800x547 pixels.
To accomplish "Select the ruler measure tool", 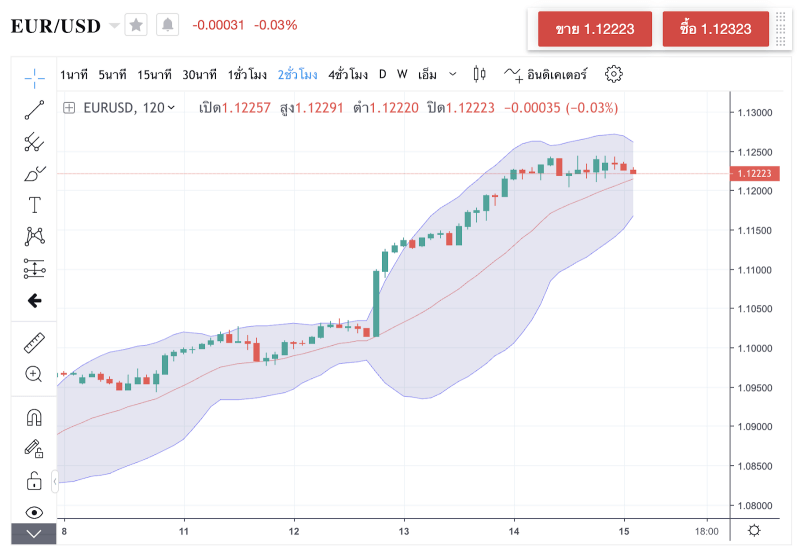I will tap(34, 342).
